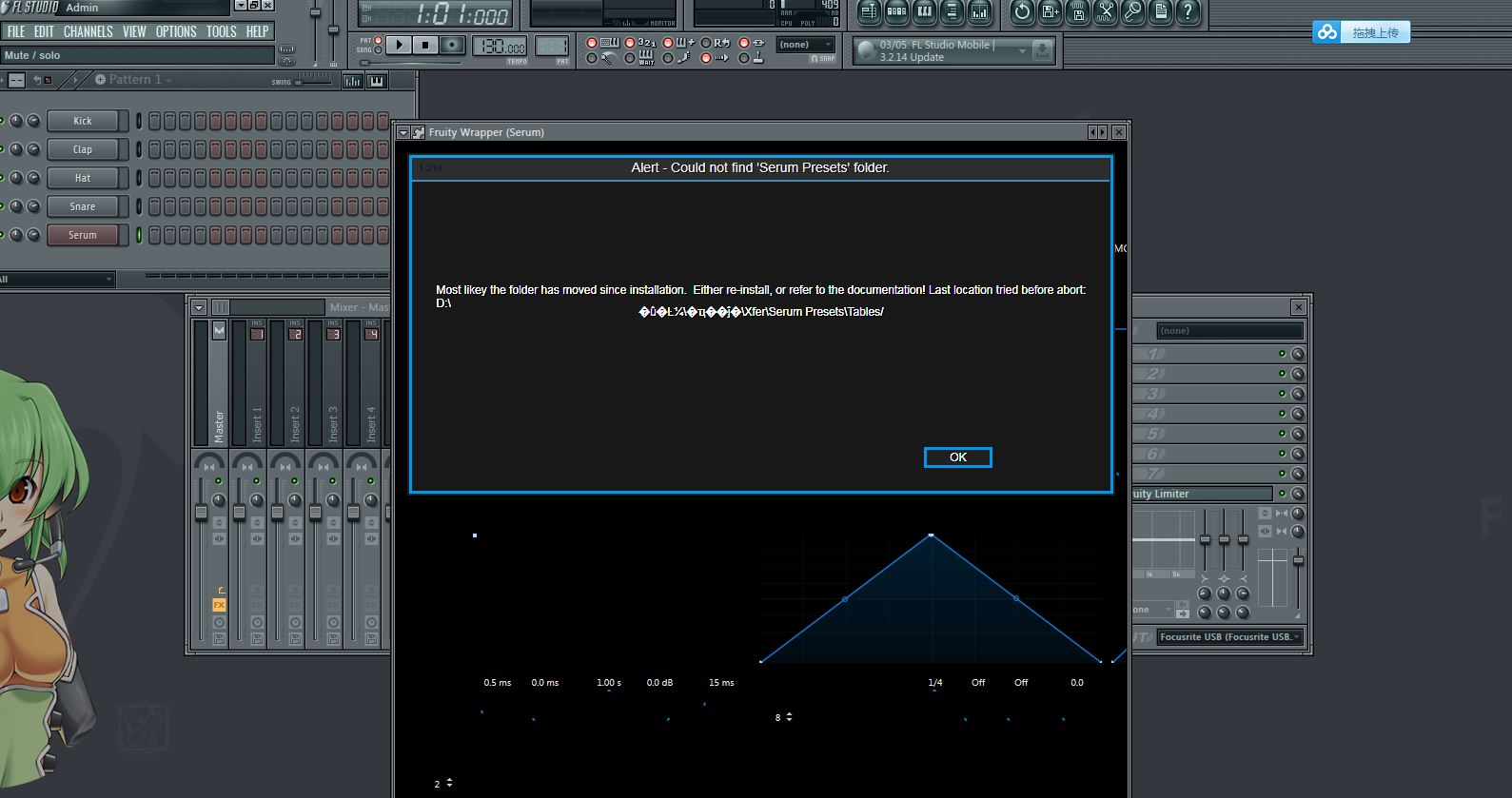
Task: Open the Step Sequencer window icon
Action: click(896, 12)
